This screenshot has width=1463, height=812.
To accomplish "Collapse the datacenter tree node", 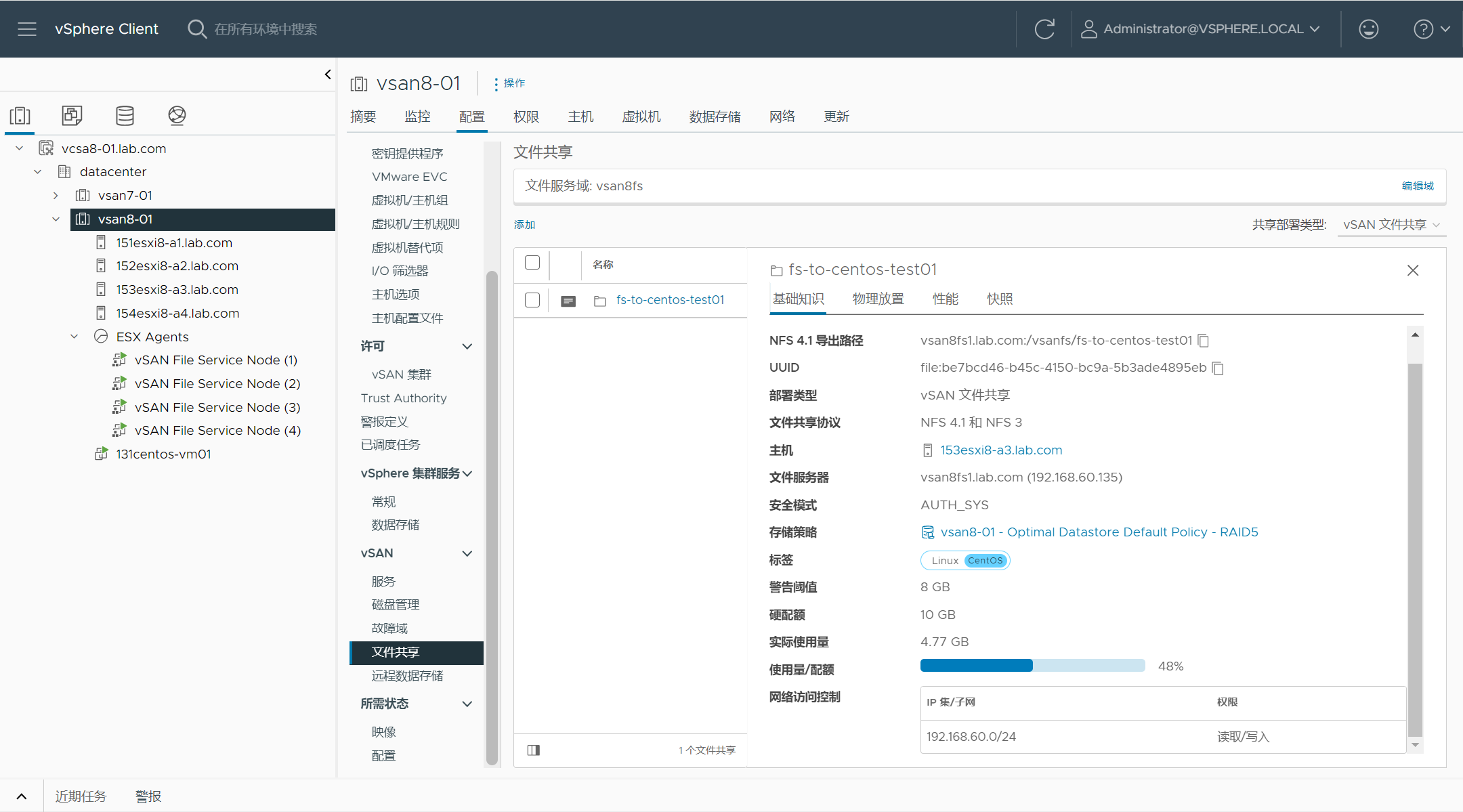I will point(38,171).
